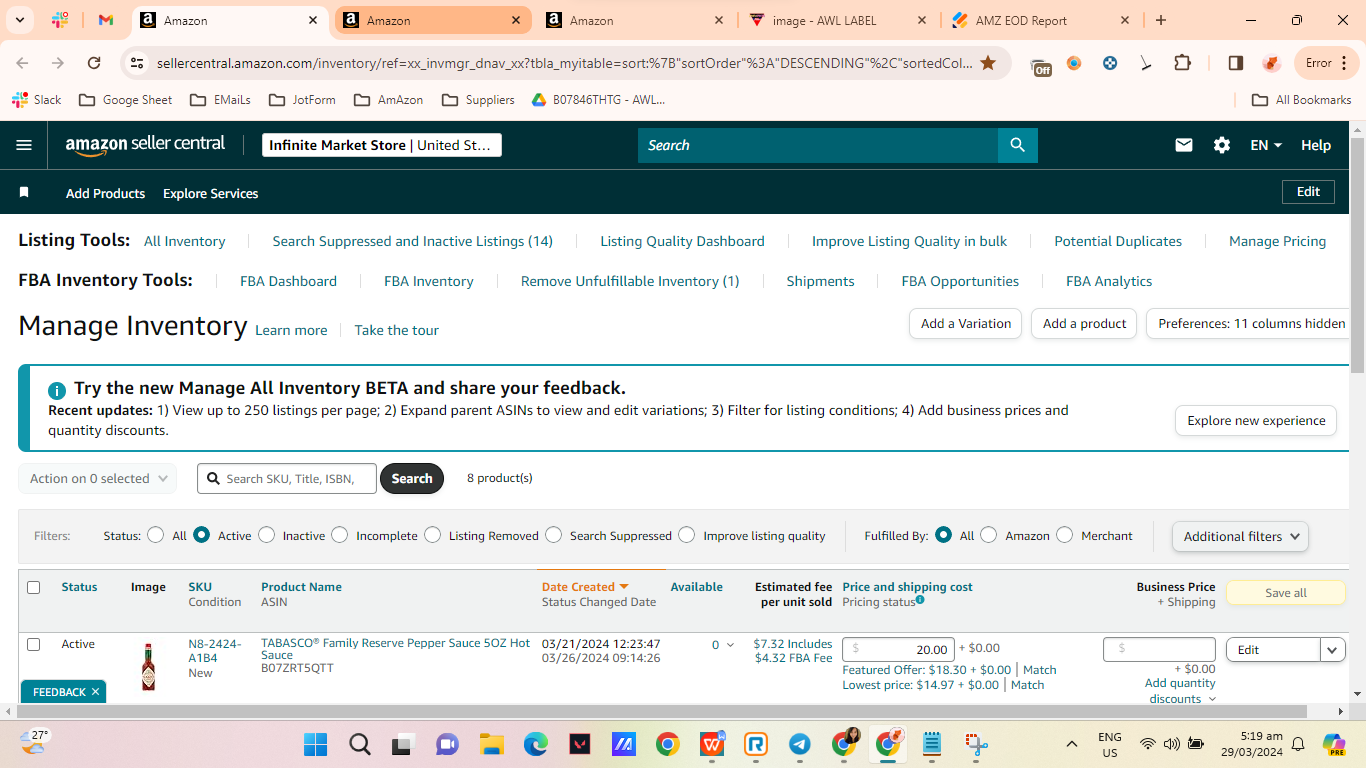Open the store selector Infinite Market Store

(x=381, y=145)
